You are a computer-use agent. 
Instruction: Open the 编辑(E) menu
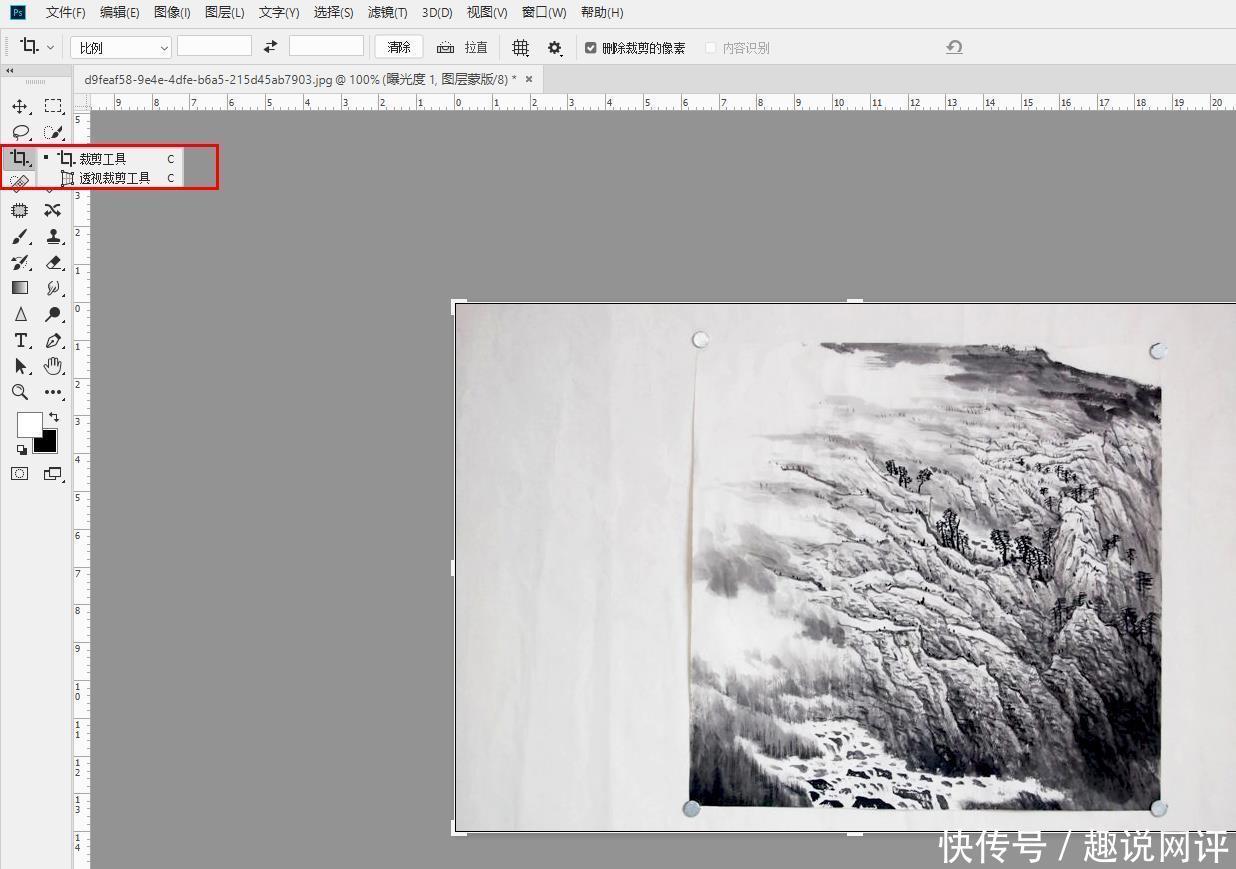pos(120,12)
